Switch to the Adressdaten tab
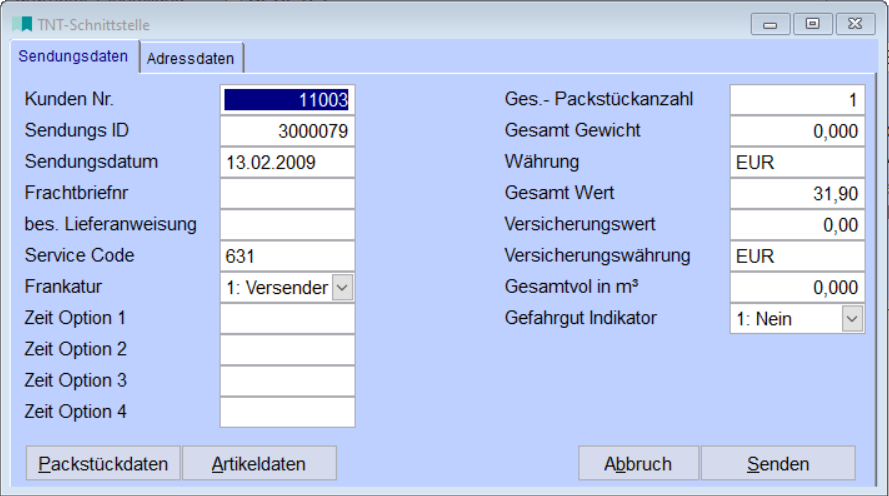The image size is (889, 496). click(190, 58)
